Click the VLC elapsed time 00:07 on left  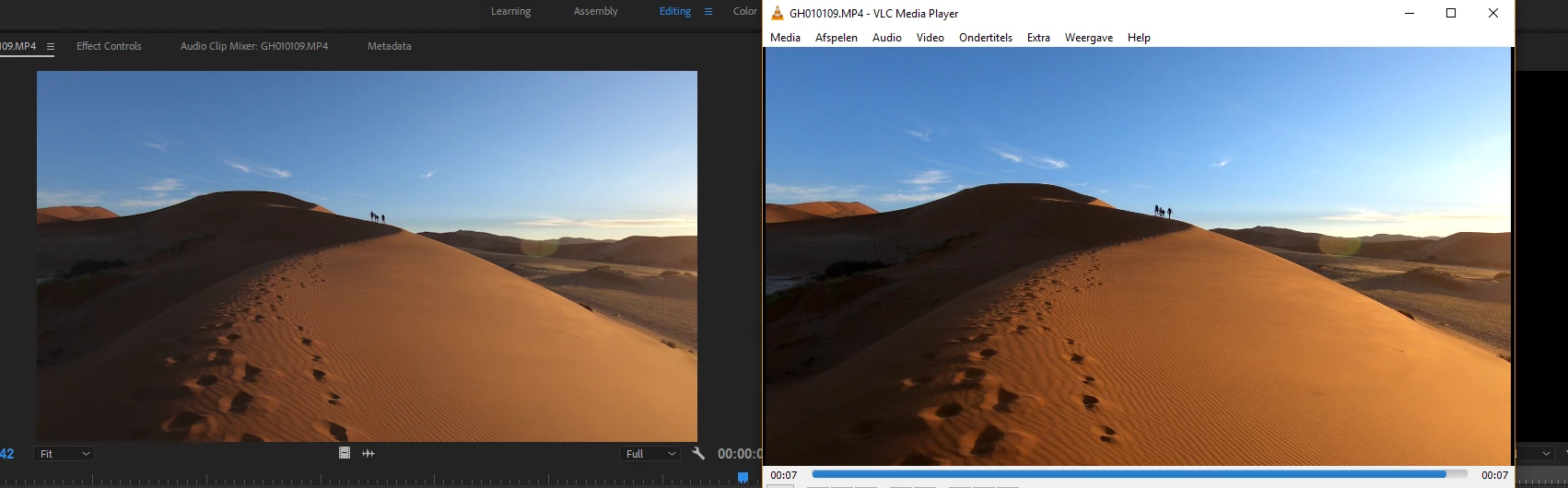[784, 475]
